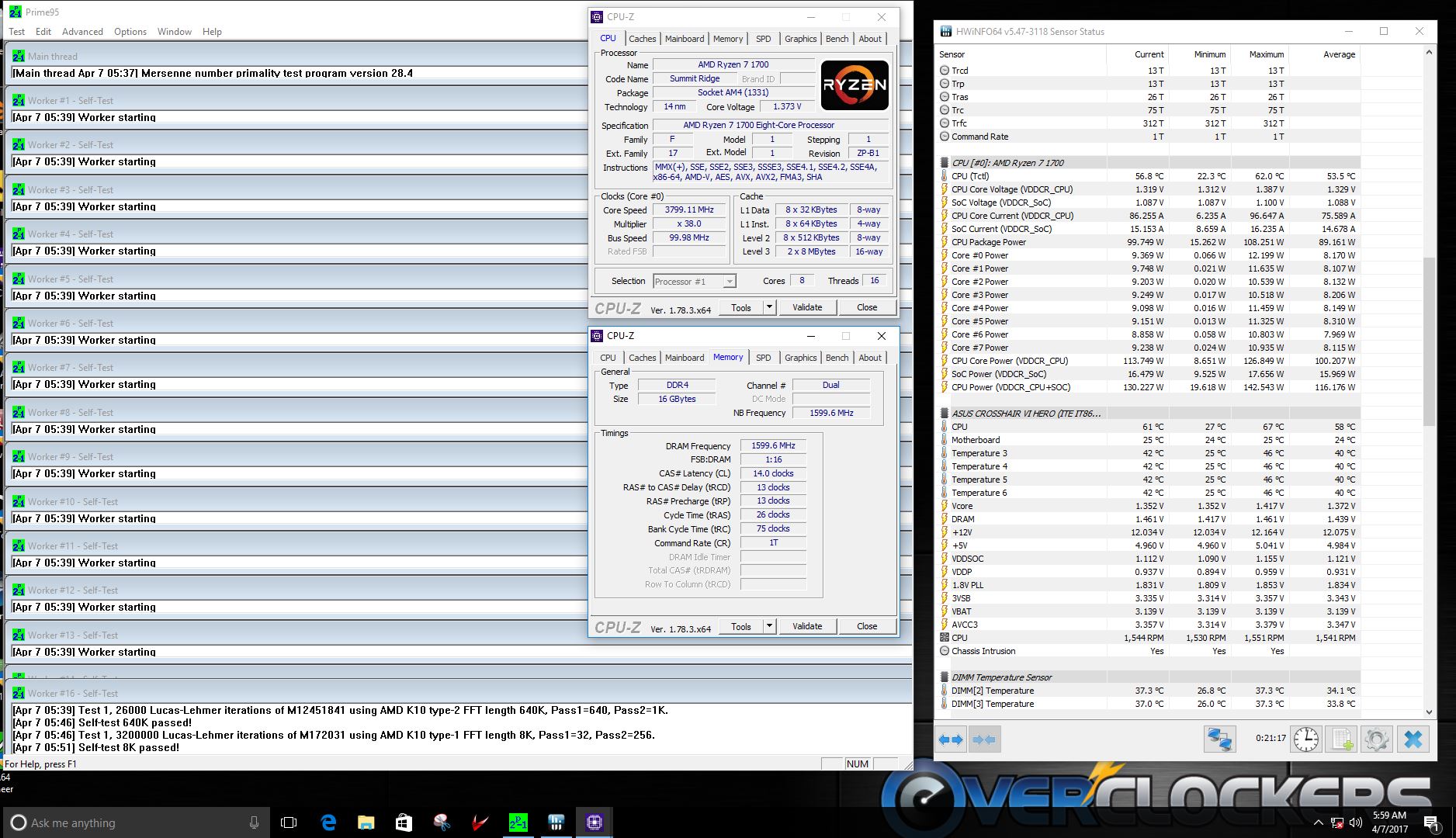
Task: Click red checkmark app on taskbar
Action: (x=480, y=822)
